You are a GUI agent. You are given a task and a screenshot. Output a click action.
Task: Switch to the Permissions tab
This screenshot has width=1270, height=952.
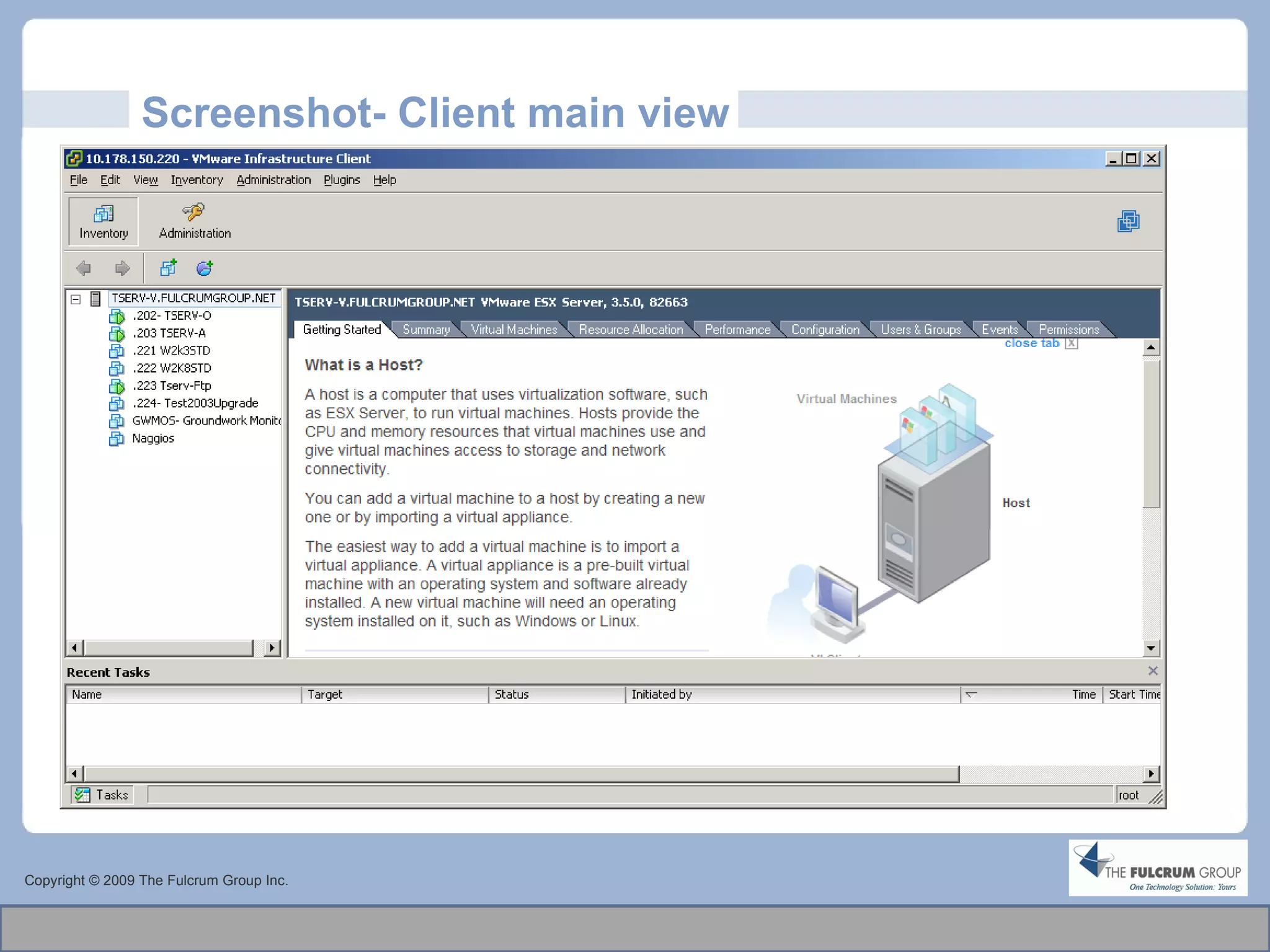[1068, 330]
